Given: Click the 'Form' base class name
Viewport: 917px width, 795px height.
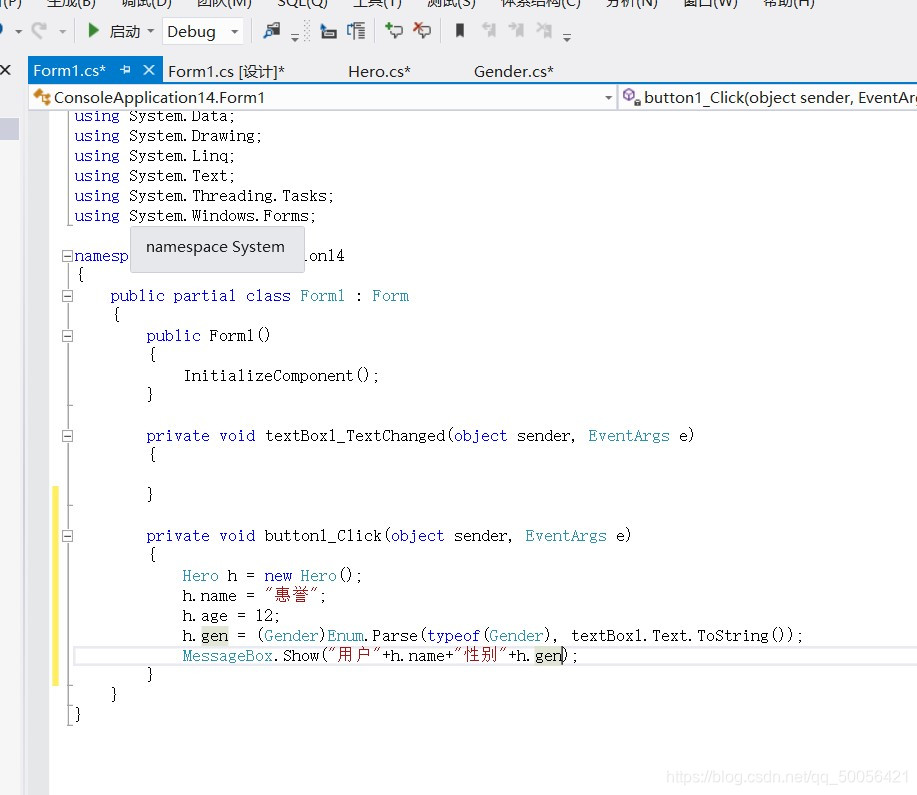Looking at the screenshot, I should [391, 296].
